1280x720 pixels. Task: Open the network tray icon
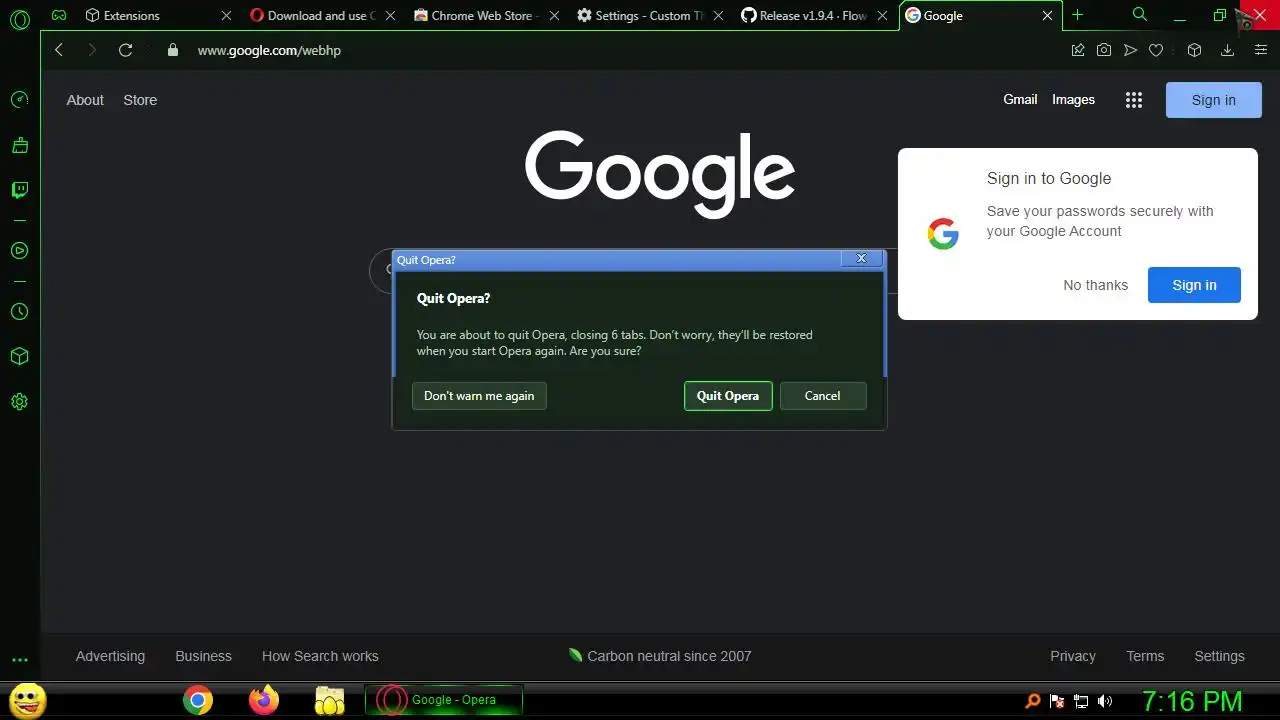tap(1081, 701)
